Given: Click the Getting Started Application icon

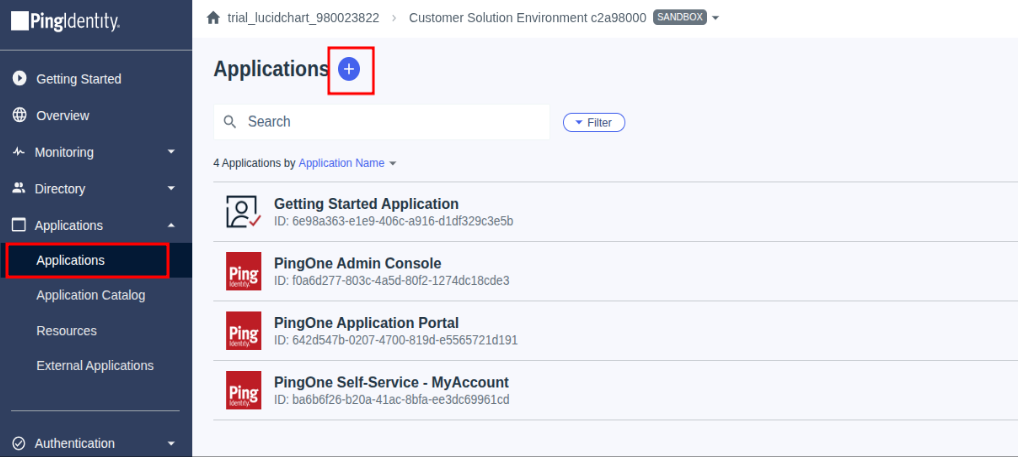Looking at the screenshot, I should 243,212.
